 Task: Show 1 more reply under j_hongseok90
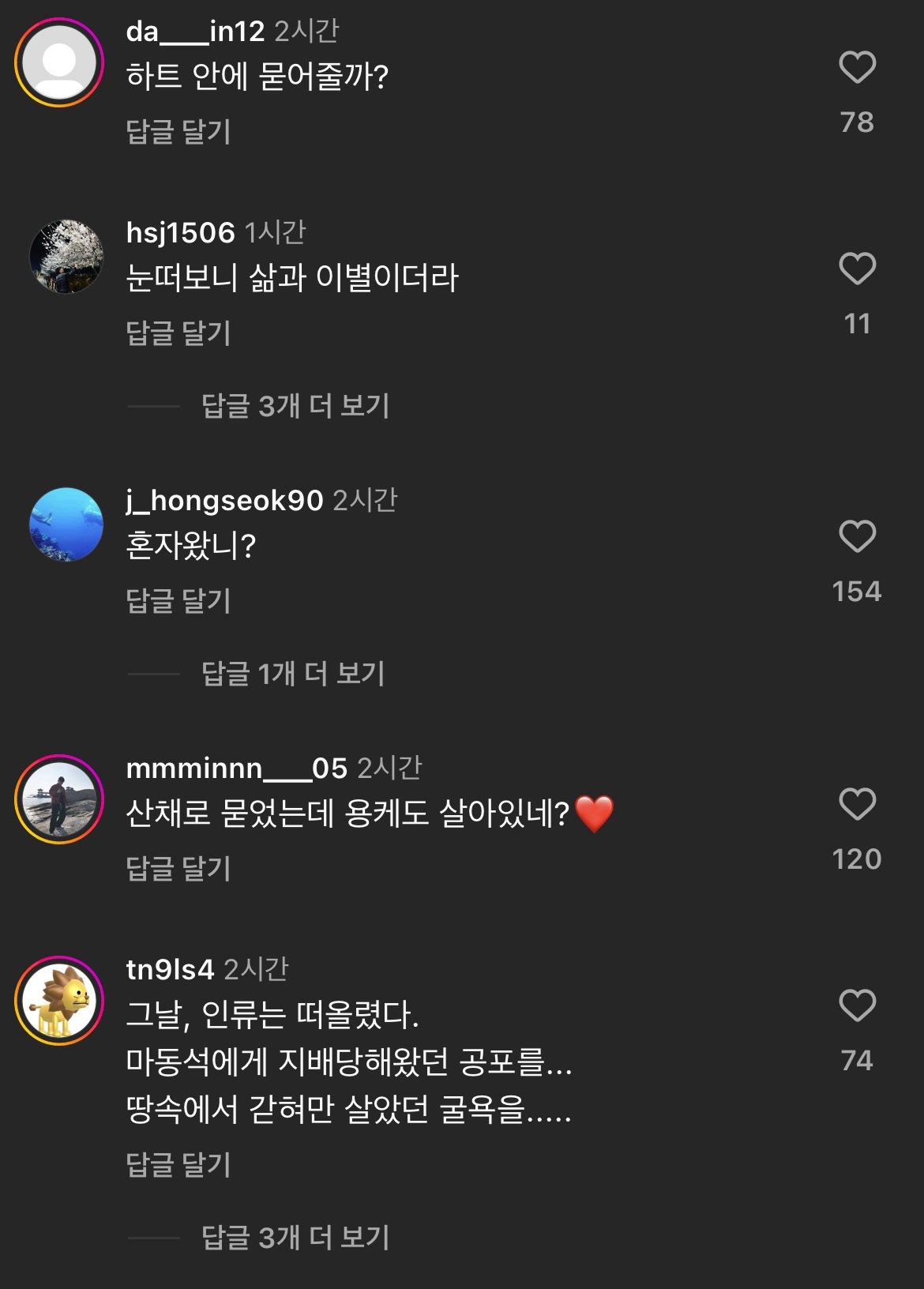[293, 674]
